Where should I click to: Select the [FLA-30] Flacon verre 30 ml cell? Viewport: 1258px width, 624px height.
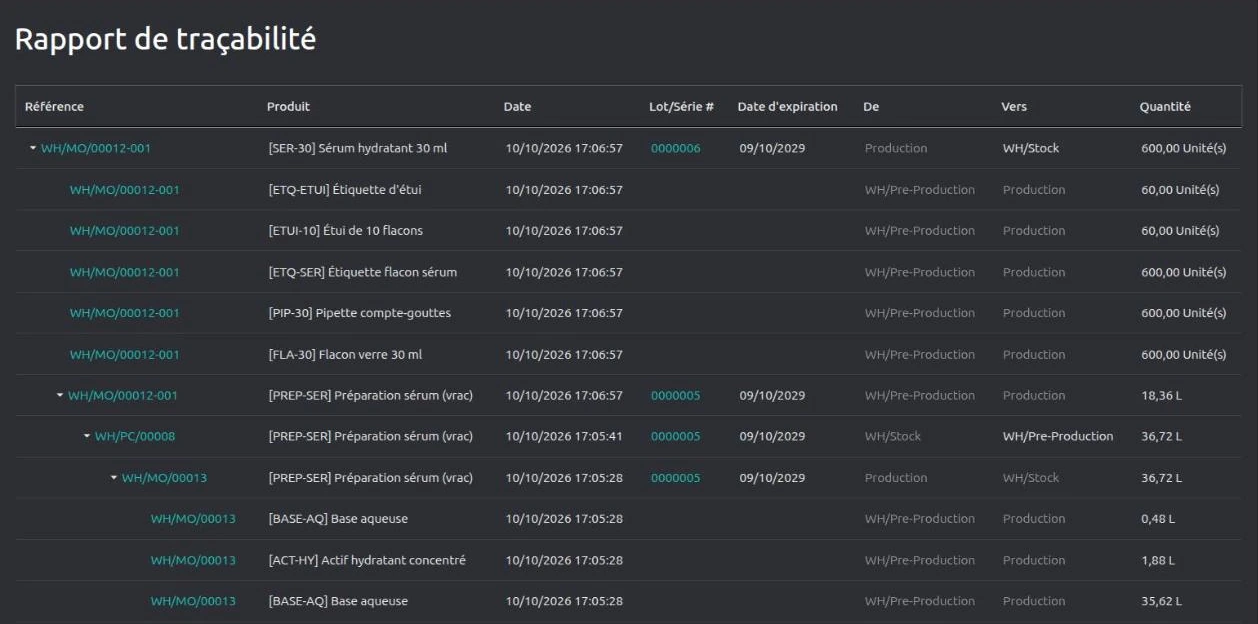(x=346, y=355)
